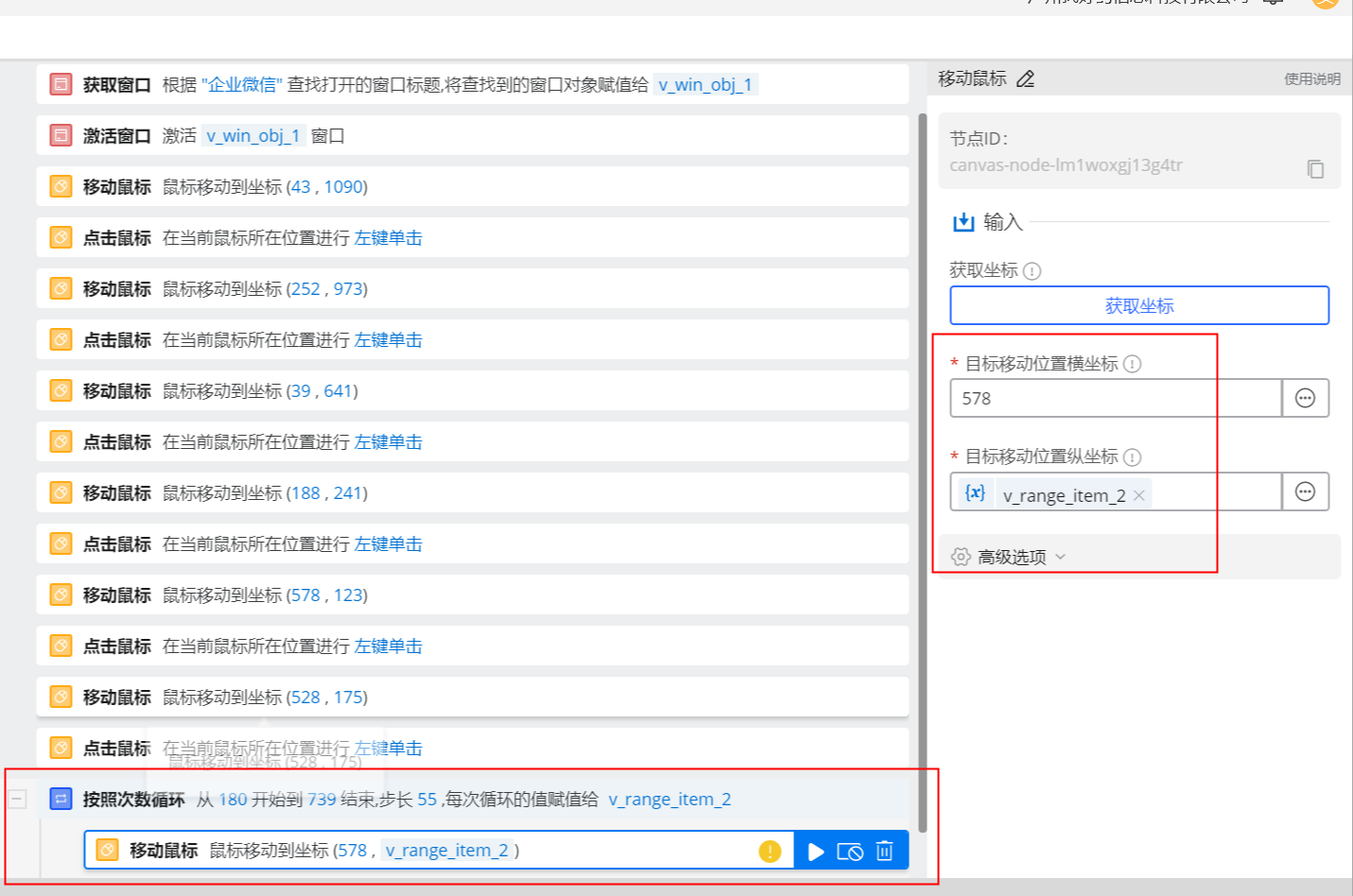Click the 移动鼠标 title in properties panel
Screen dimensions: 1353x896
coord(972,78)
